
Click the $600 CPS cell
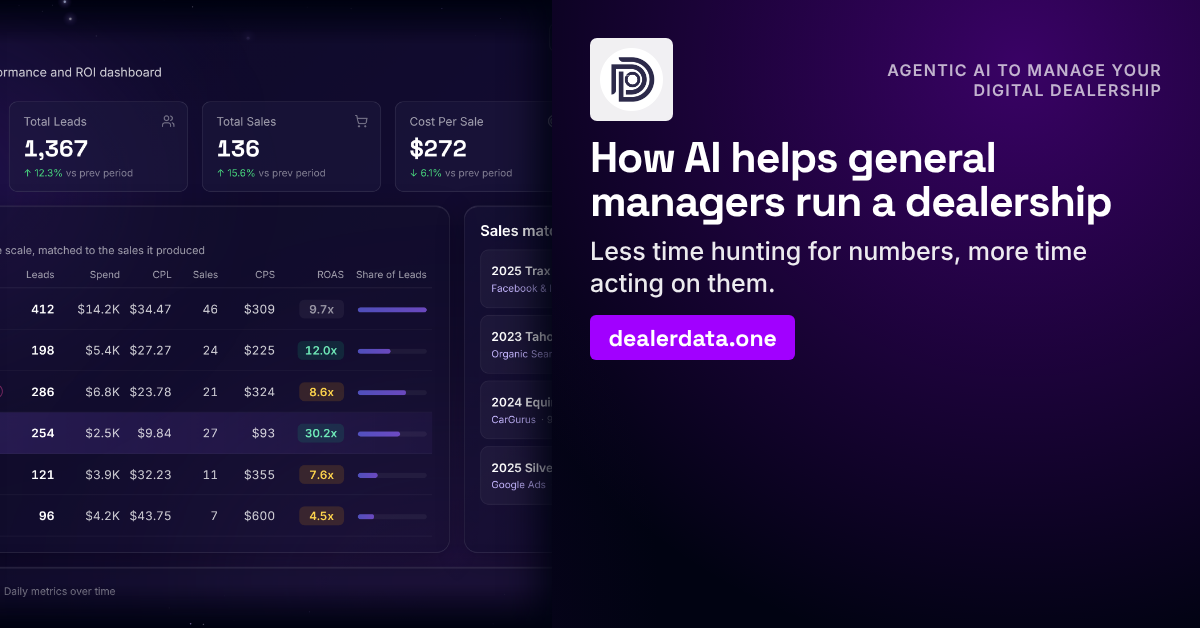click(x=259, y=516)
